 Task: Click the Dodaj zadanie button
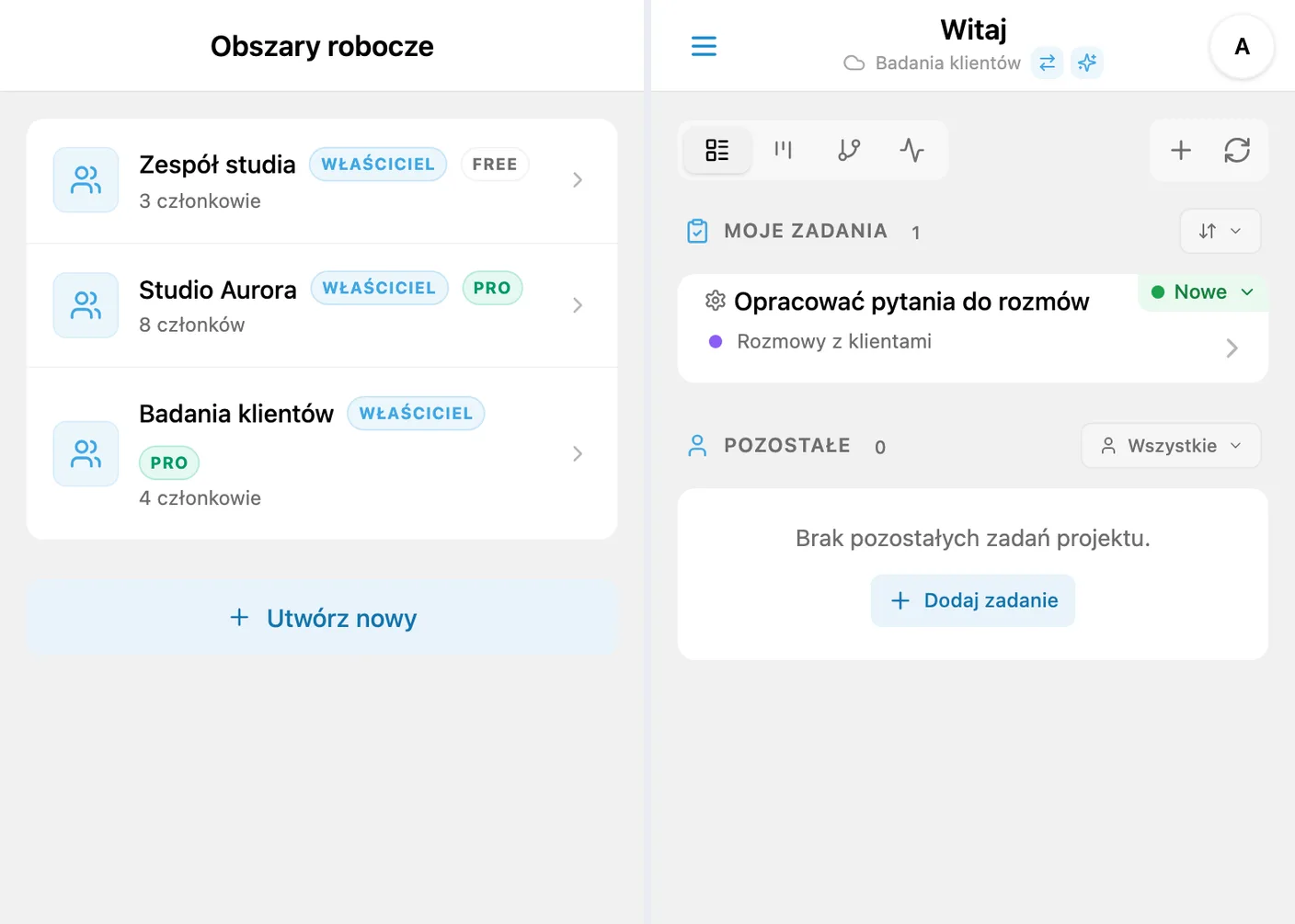pyautogui.click(x=973, y=600)
